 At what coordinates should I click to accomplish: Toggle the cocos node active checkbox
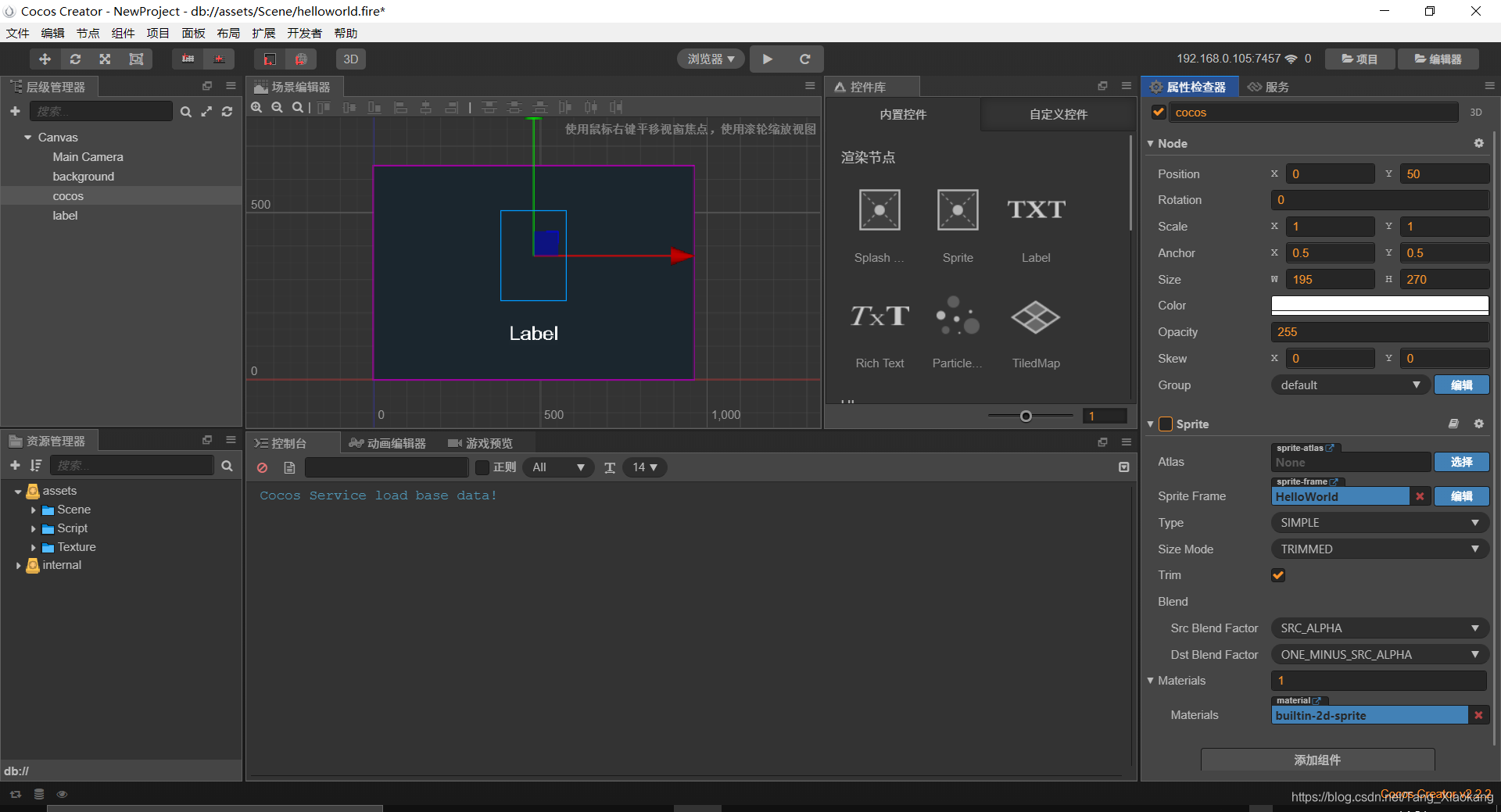(1159, 113)
